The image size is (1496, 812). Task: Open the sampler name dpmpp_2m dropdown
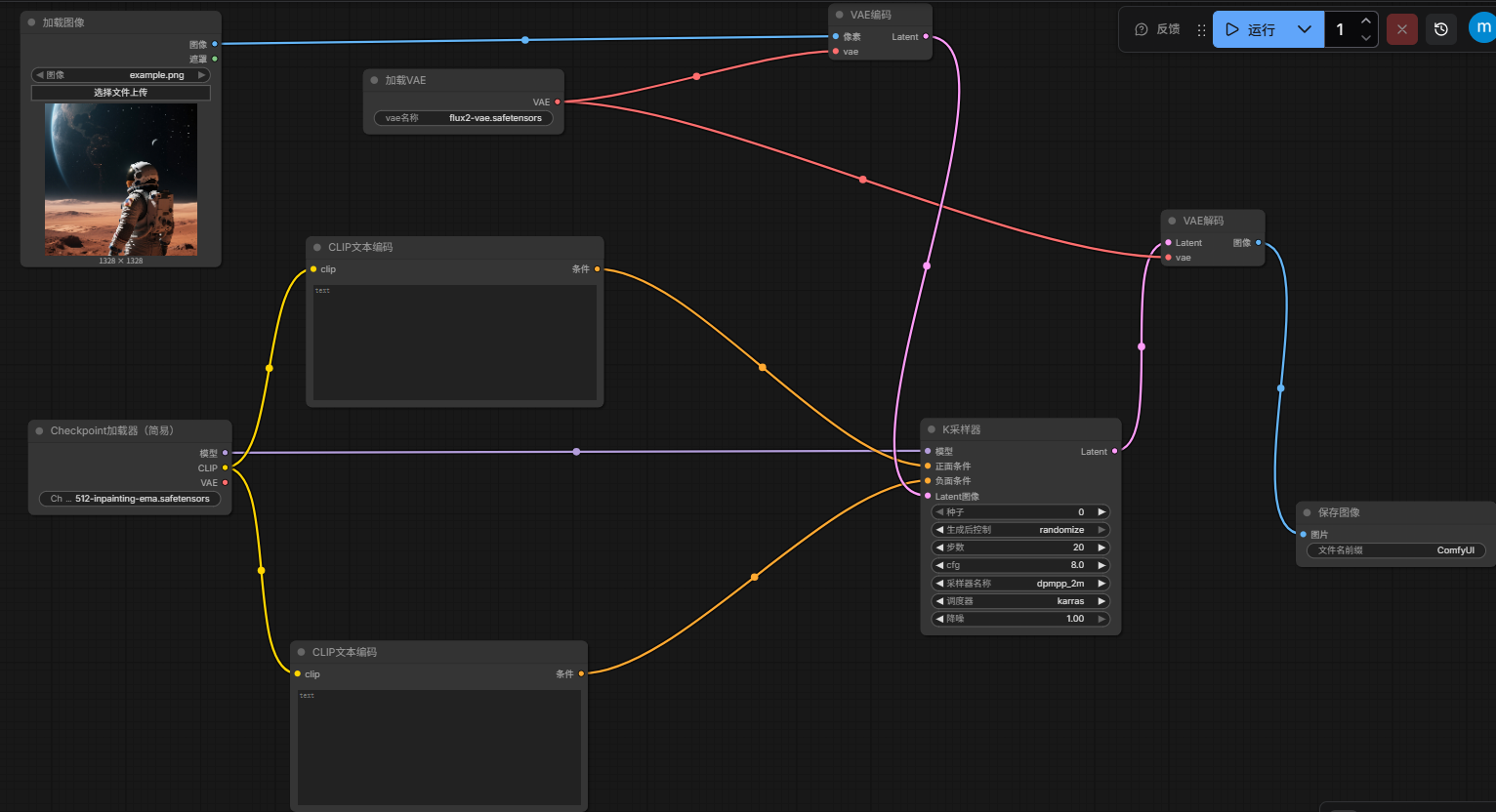[x=1020, y=584]
